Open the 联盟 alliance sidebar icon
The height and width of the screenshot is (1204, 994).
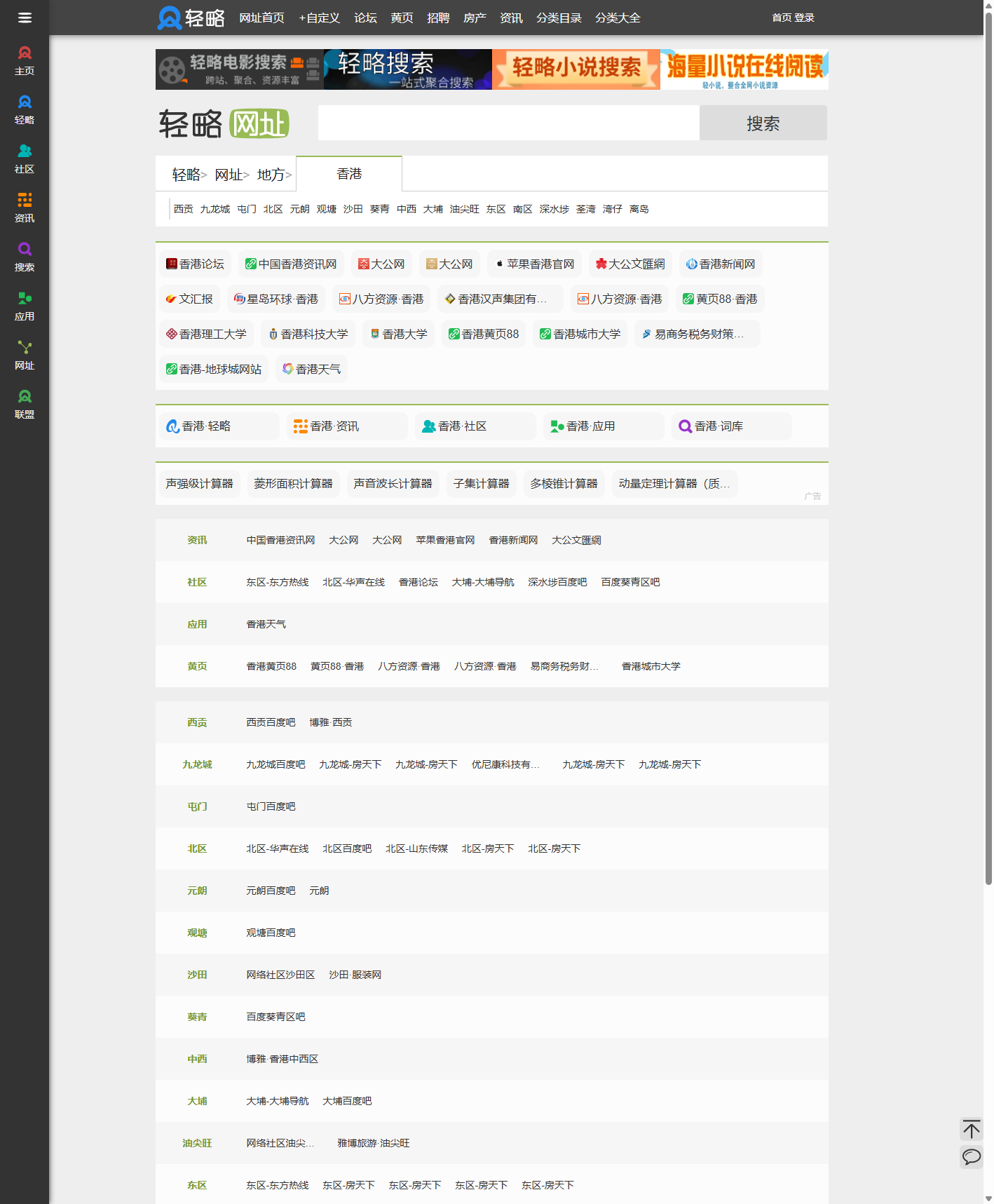point(25,404)
